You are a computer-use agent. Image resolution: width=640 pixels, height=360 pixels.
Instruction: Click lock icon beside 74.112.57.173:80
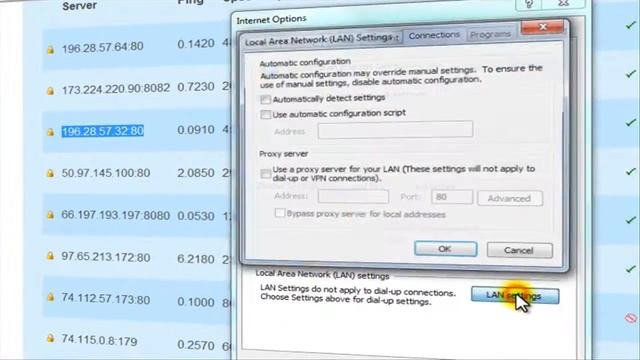tap(51, 297)
